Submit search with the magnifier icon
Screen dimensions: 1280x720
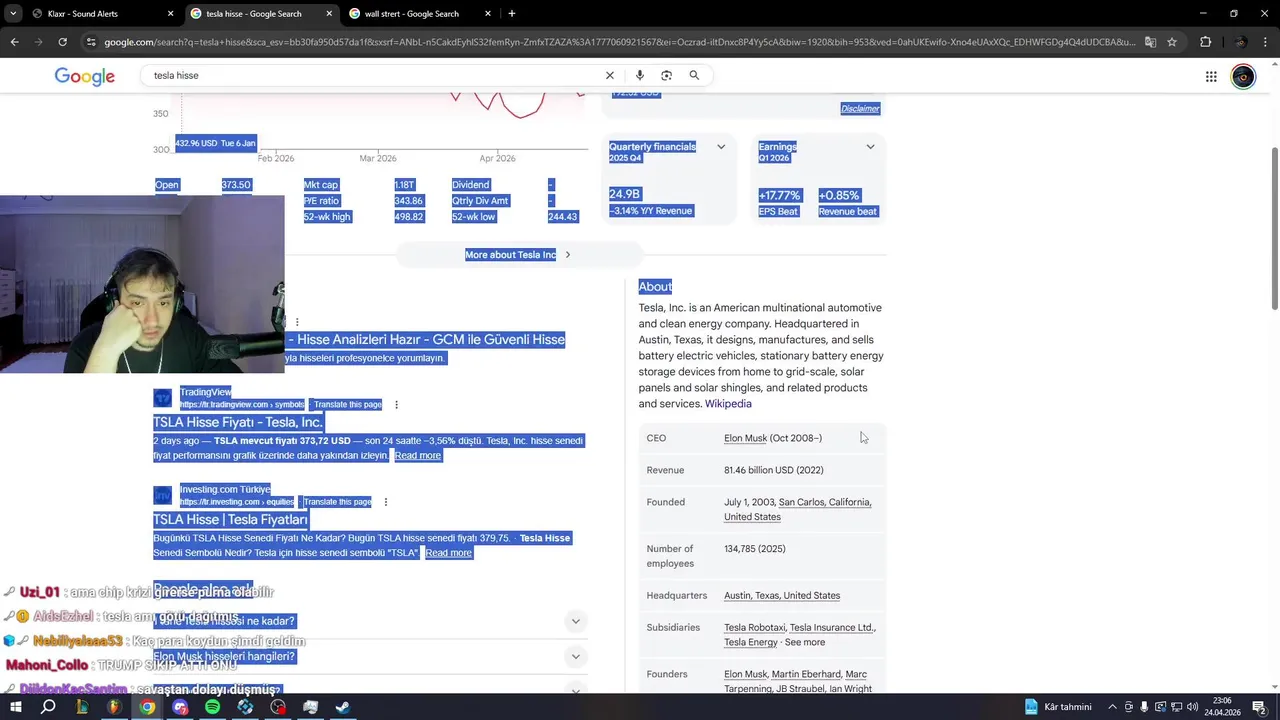pos(694,75)
